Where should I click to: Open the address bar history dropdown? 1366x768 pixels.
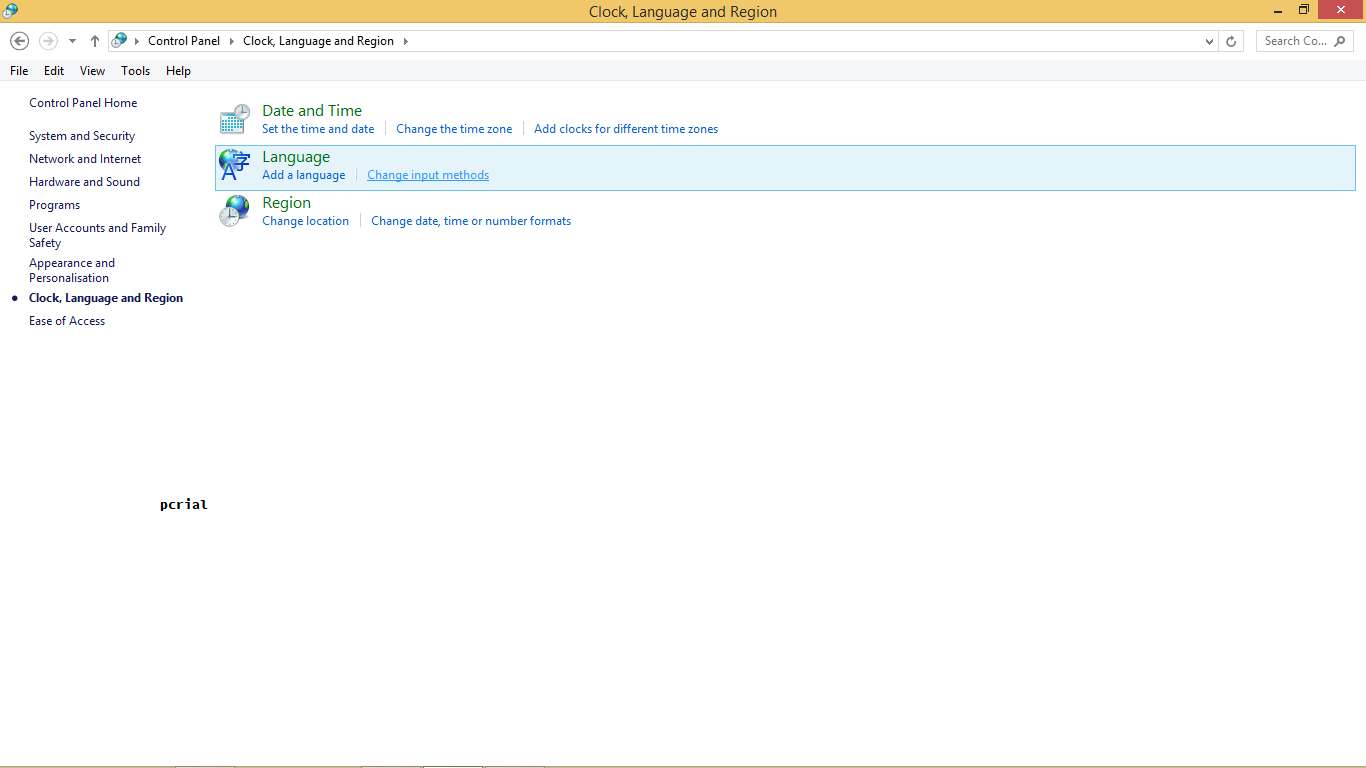tap(1208, 41)
